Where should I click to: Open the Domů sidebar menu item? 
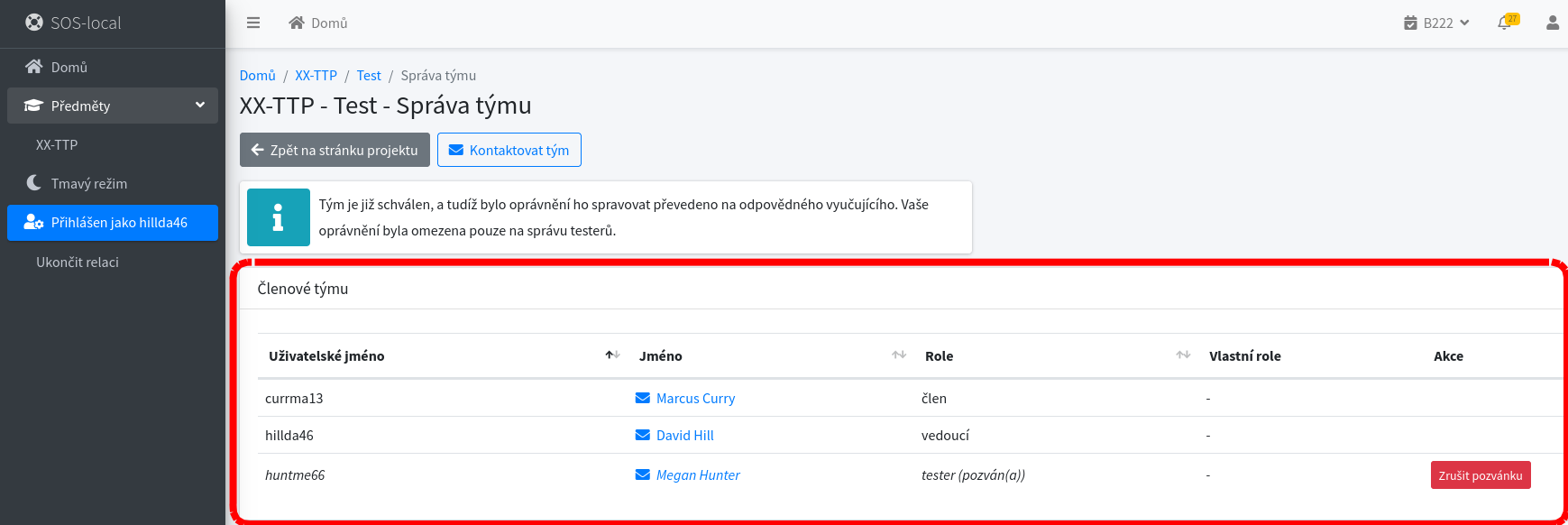[113, 67]
